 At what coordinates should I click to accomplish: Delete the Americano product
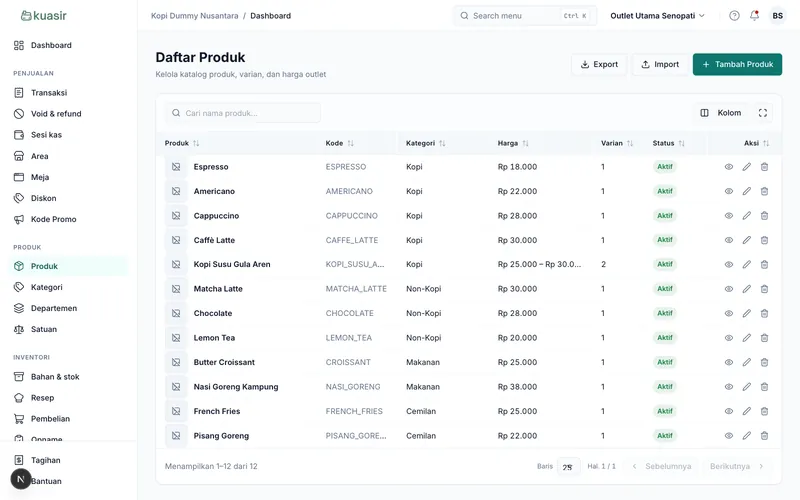(764, 191)
